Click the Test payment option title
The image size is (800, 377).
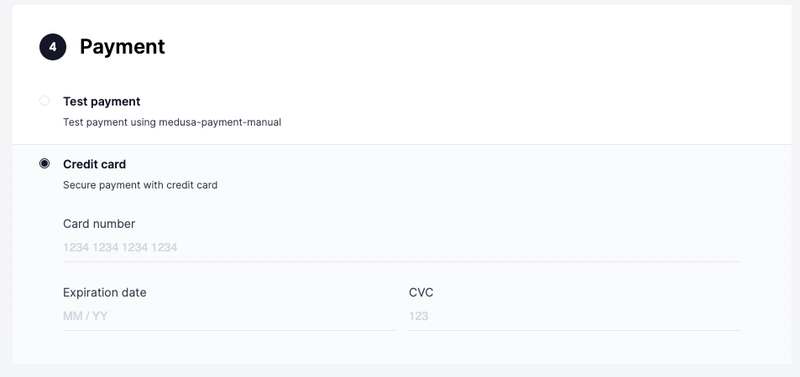[102, 102]
